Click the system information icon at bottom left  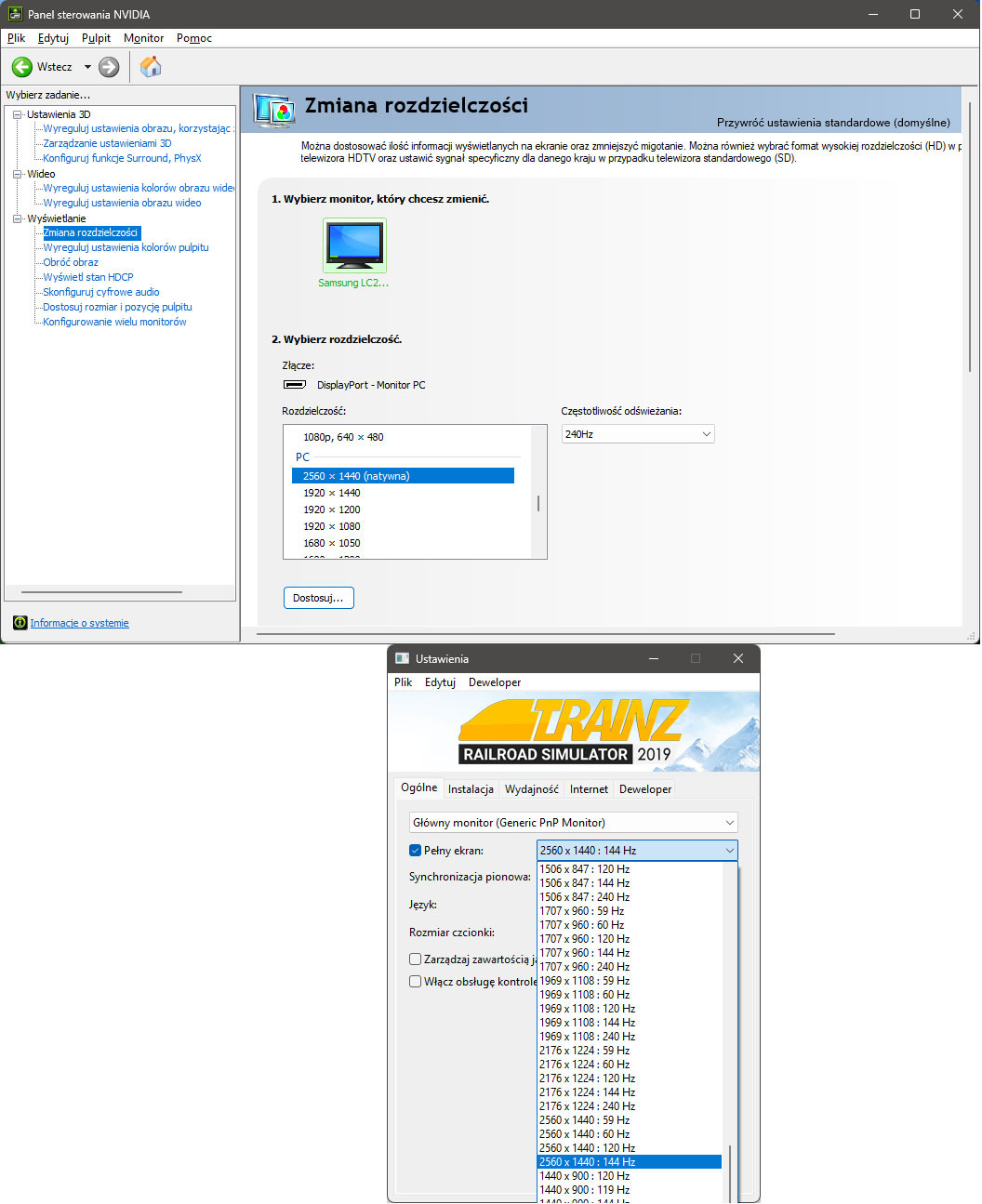click(x=20, y=623)
